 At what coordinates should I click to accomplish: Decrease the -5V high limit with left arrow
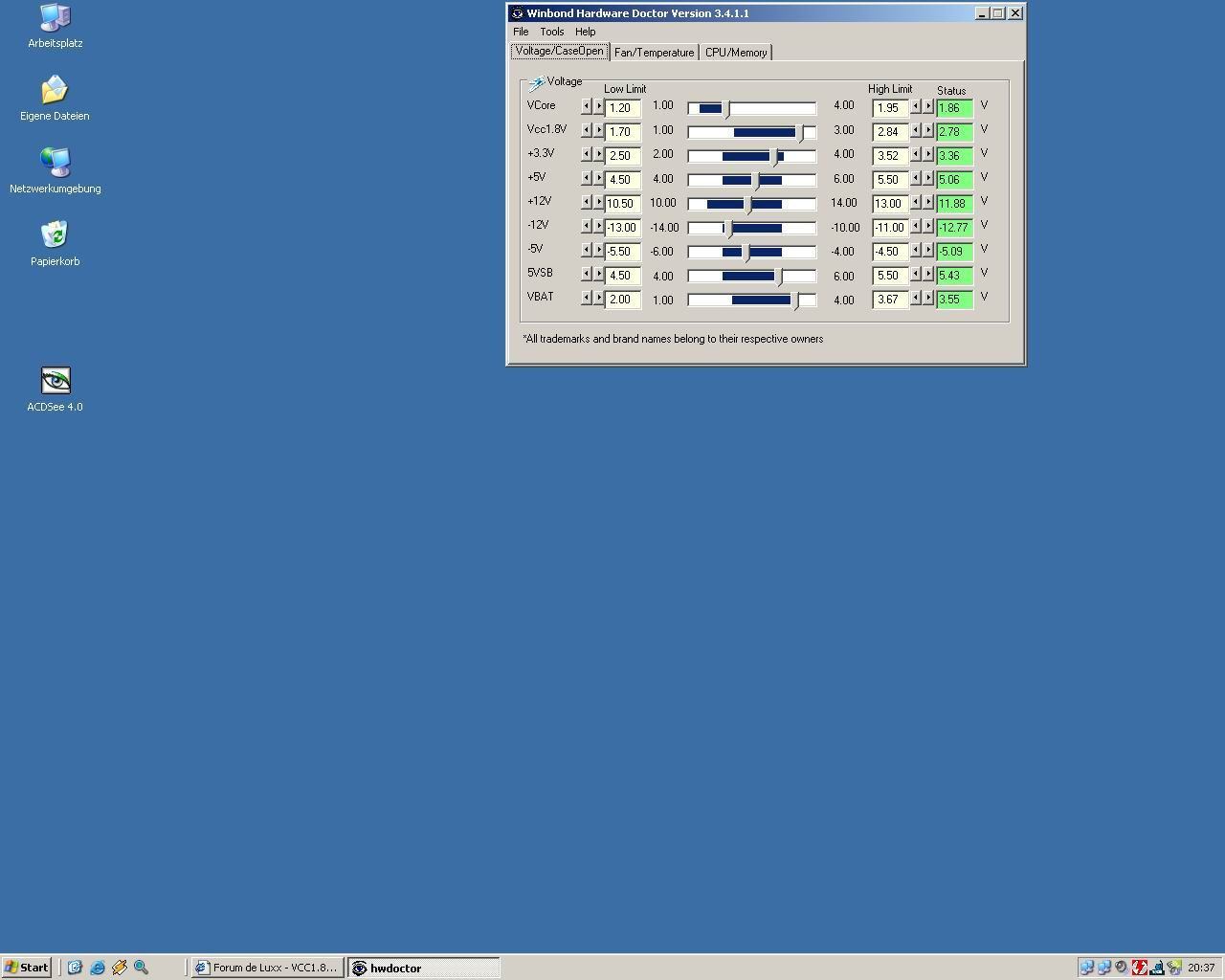point(915,250)
